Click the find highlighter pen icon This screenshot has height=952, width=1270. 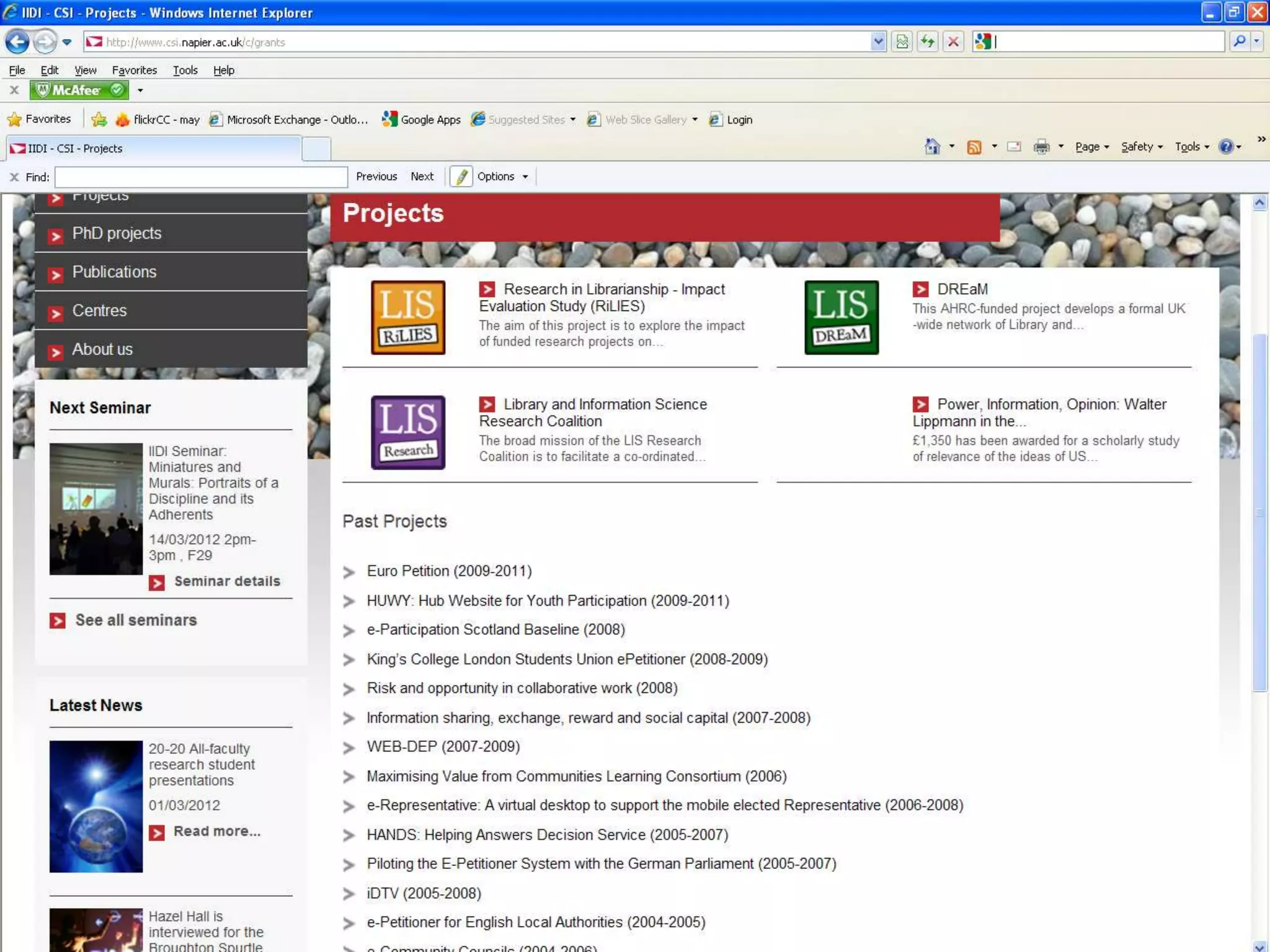461,177
